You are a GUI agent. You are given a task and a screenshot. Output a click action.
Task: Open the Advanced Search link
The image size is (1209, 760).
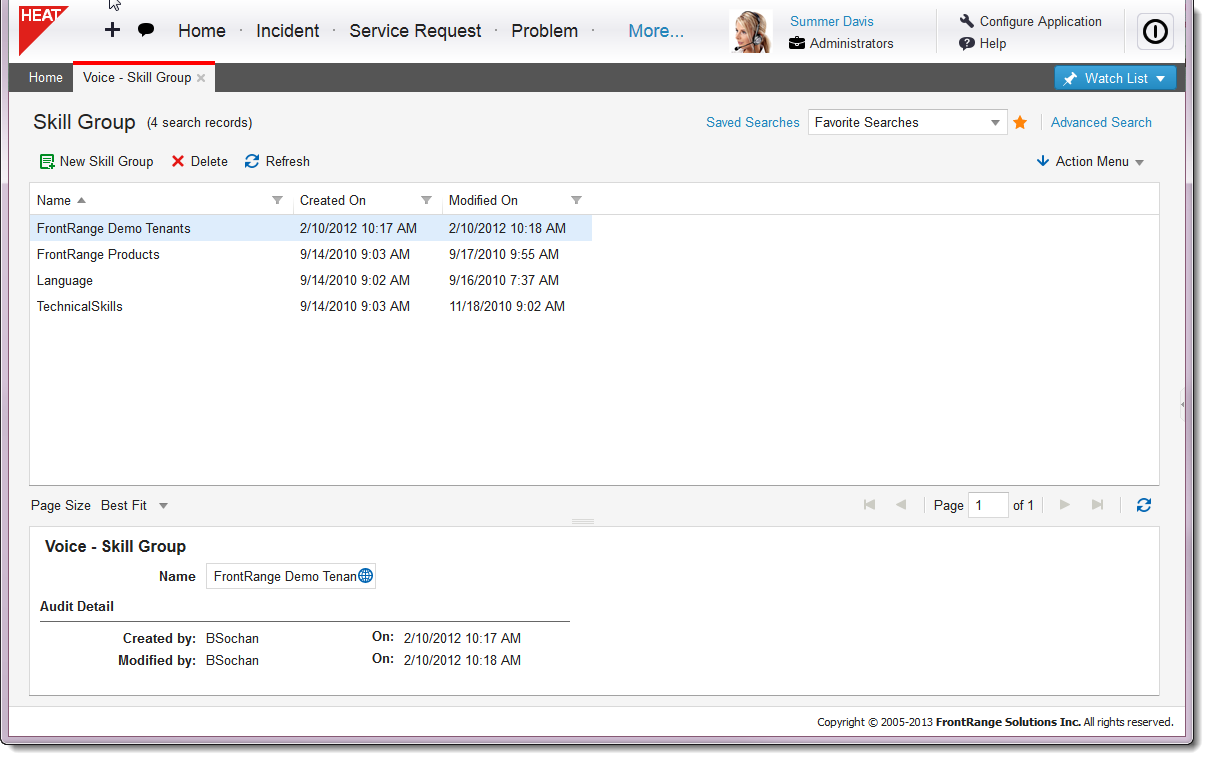1101,123
